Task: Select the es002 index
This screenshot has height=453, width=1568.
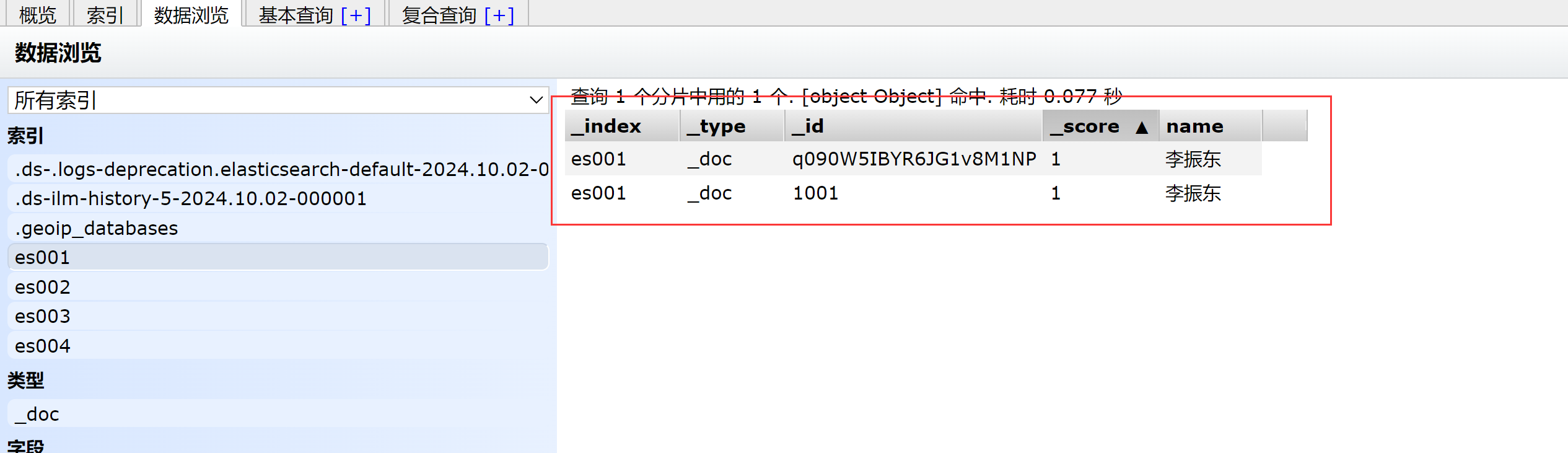Action: (278, 287)
